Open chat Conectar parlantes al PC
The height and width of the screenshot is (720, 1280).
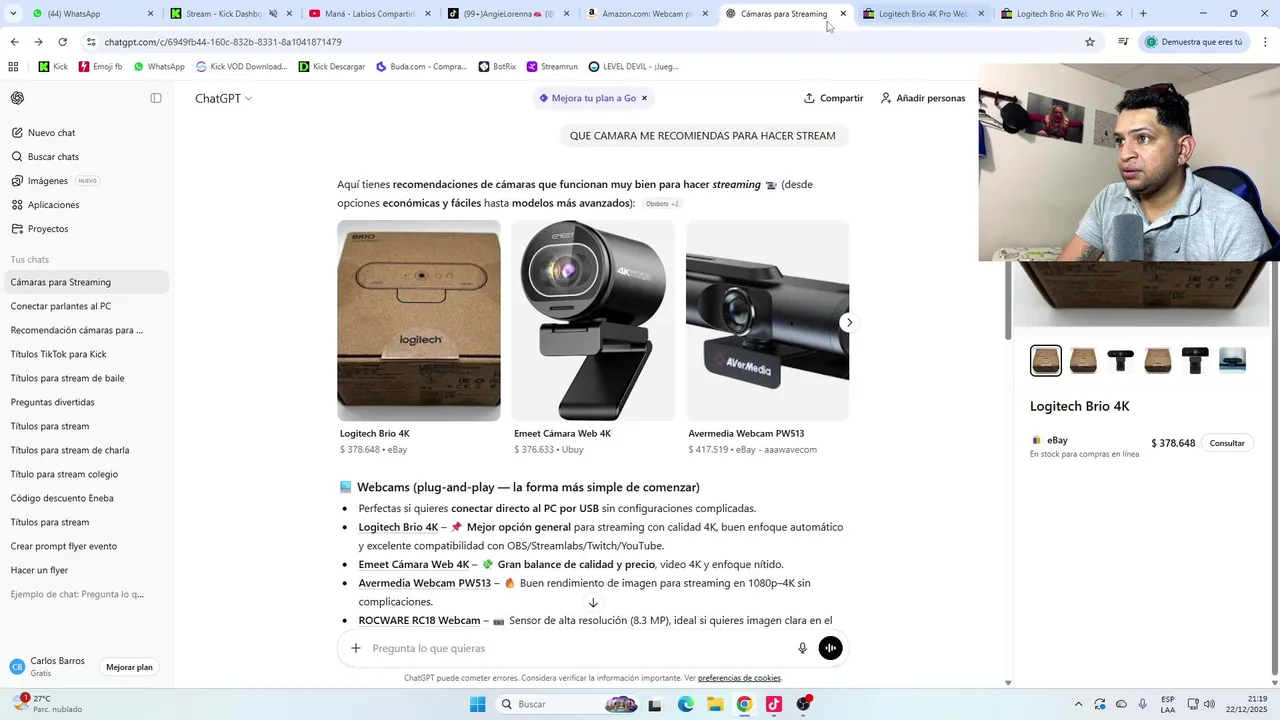coord(61,306)
